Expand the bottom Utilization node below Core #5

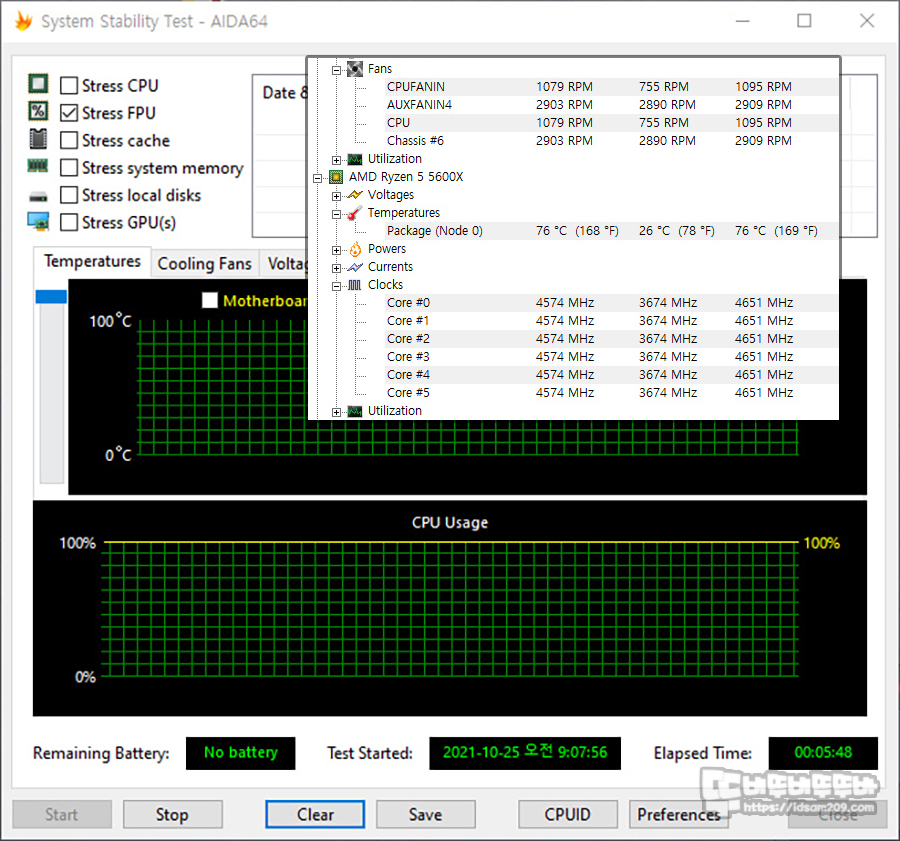pos(336,412)
